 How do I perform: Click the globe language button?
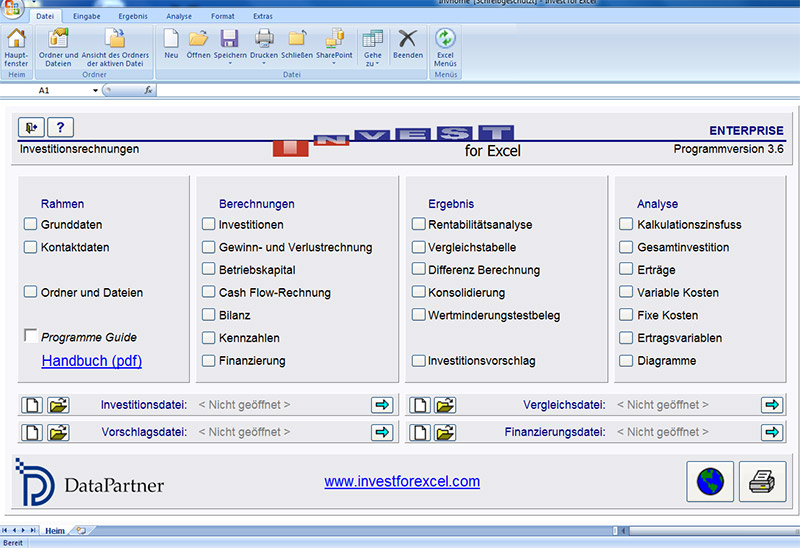pos(710,482)
